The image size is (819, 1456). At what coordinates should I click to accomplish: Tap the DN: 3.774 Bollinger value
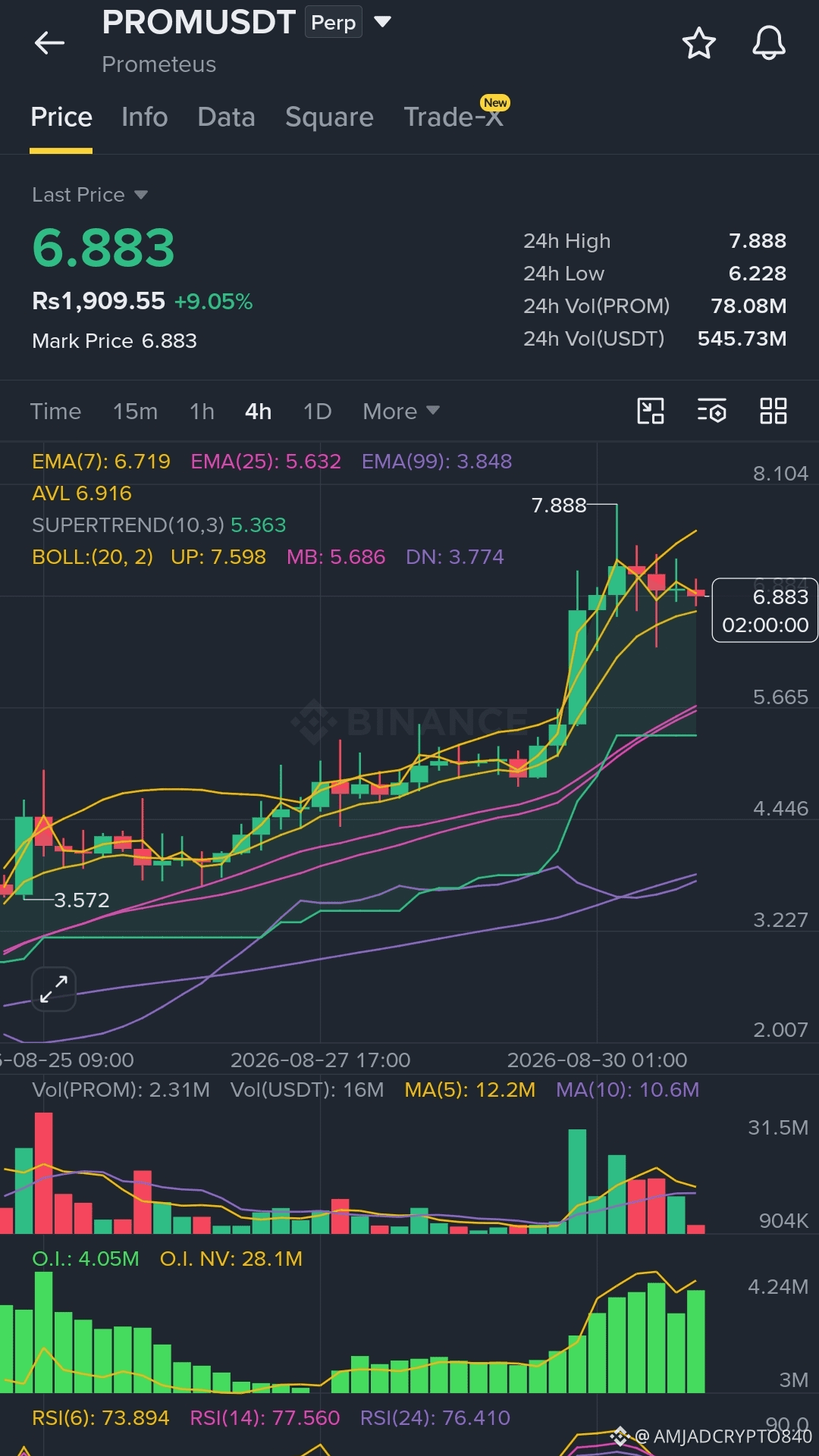[455, 557]
